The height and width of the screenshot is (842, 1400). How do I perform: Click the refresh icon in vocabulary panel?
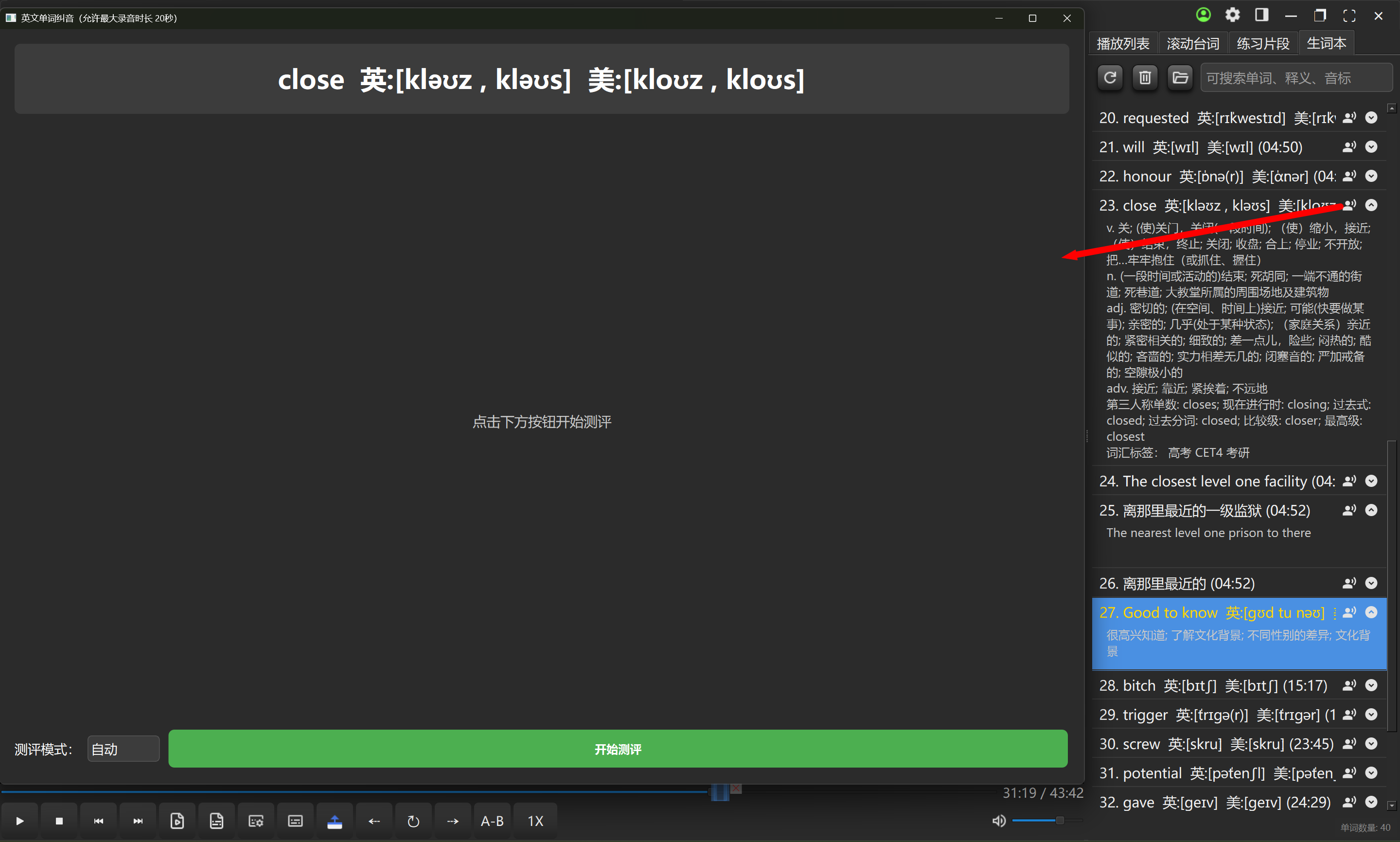pos(1110,78)
